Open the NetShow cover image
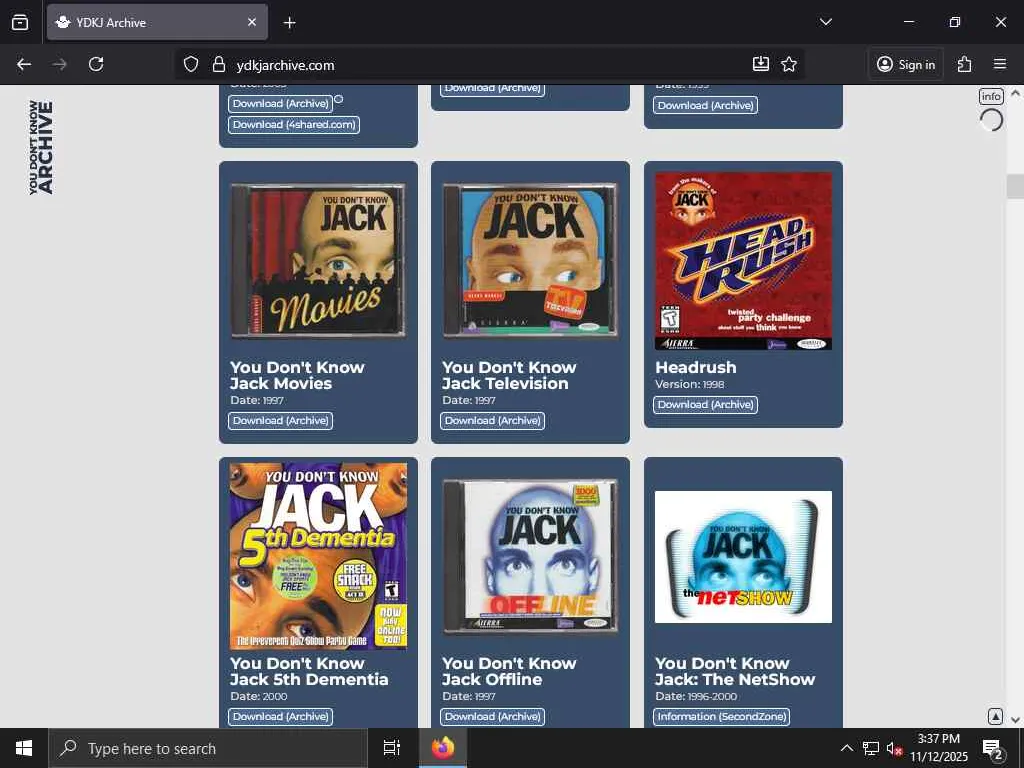The width and height of the screenshot is (1024, 768). coord(743,557)
